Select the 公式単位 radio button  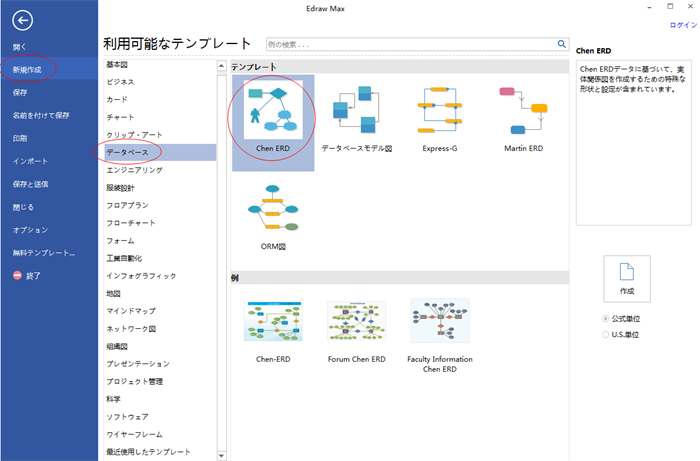point(606,319)
